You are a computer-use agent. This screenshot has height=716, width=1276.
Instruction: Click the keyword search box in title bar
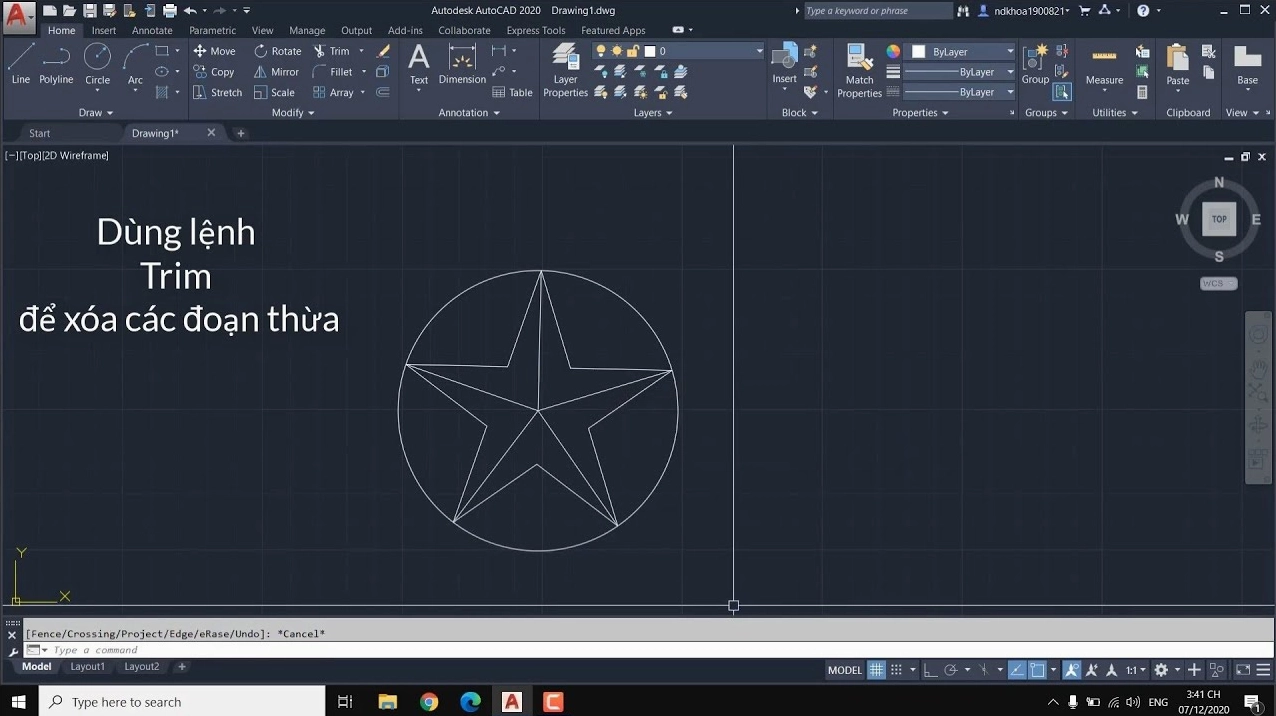click(877, 10)
